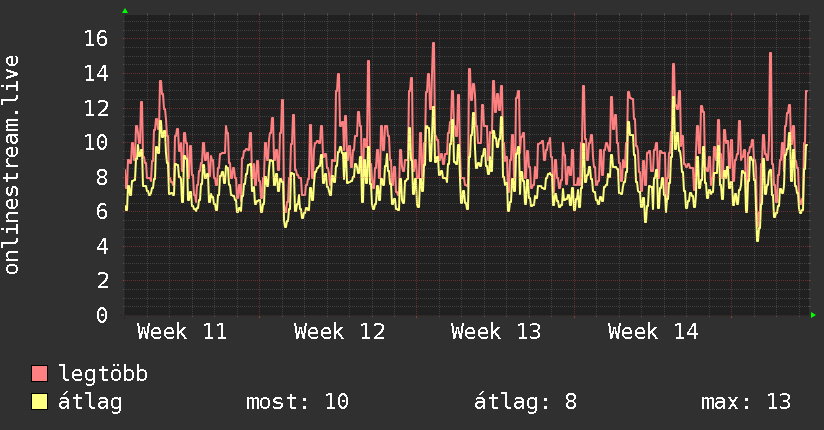The height and width of the screenshot is (430, 824).
Task: Click the green arrow atop the y-axis
Action: [x=125, y=11]
